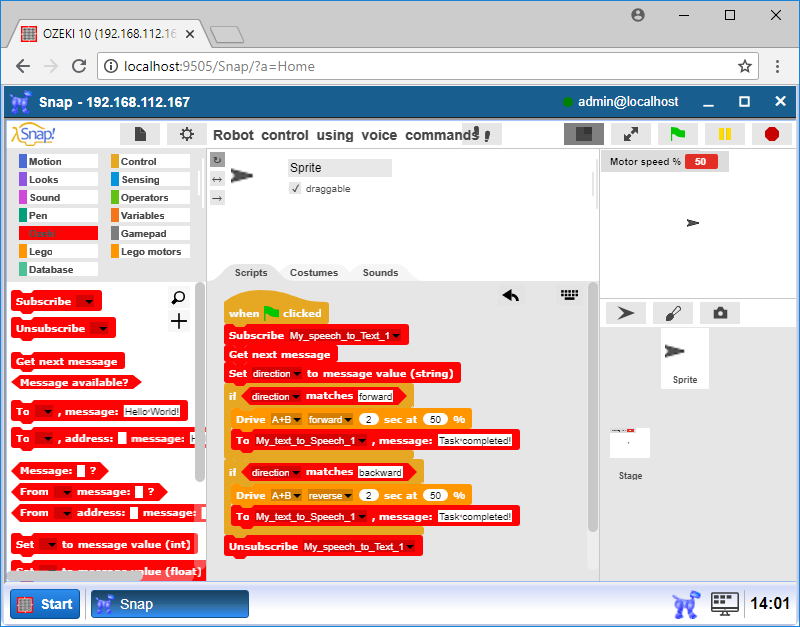Reload the browser page
Screen dimensions: 800x627
79,66
